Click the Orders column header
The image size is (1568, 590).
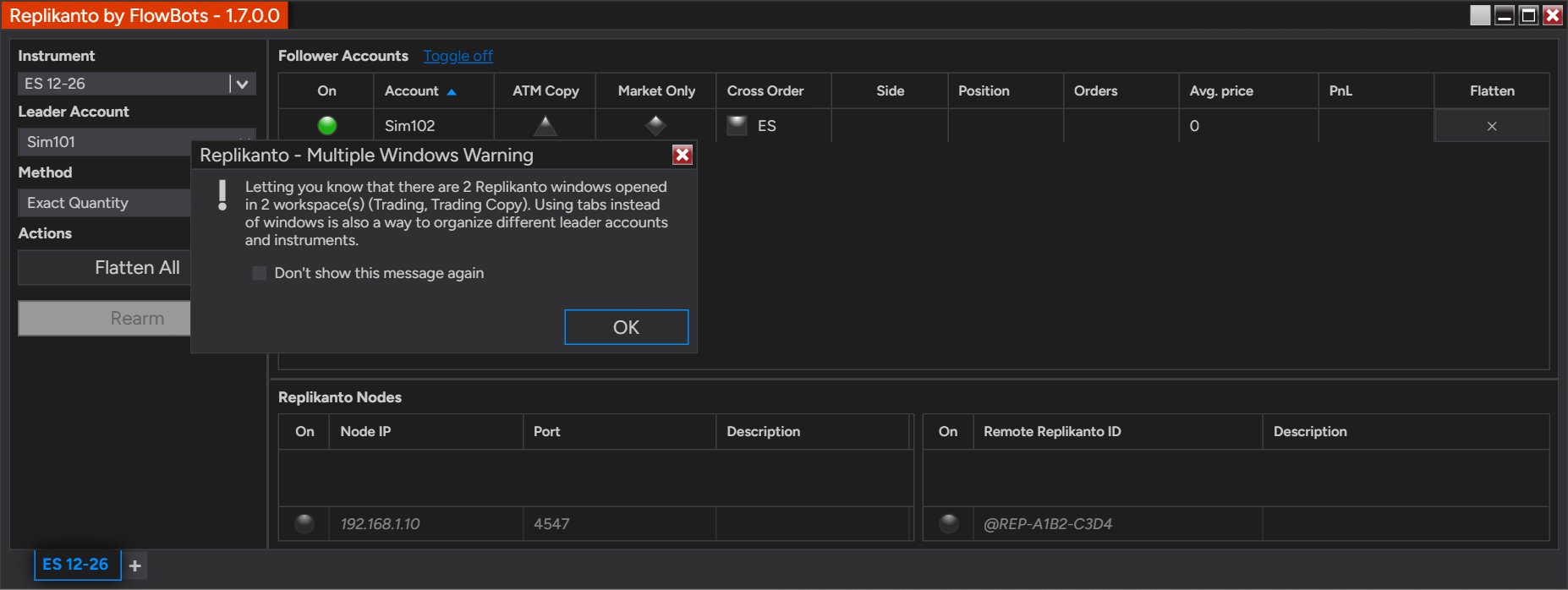pos(1121,91)
